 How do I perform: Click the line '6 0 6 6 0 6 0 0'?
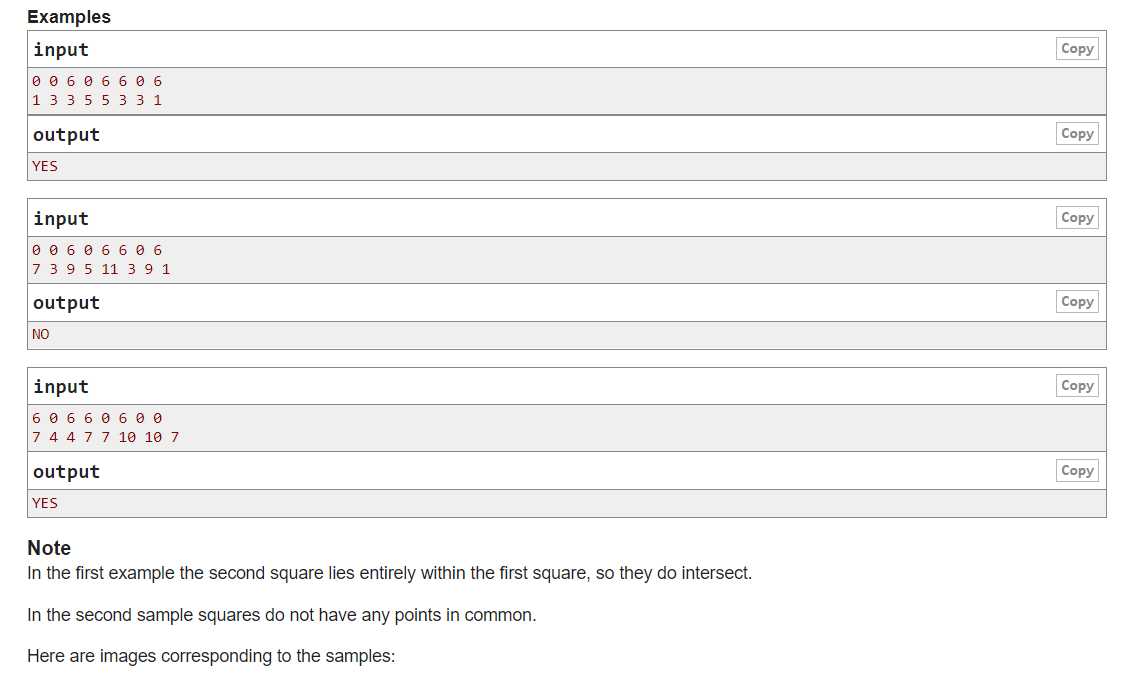click(x=97, y=419)
